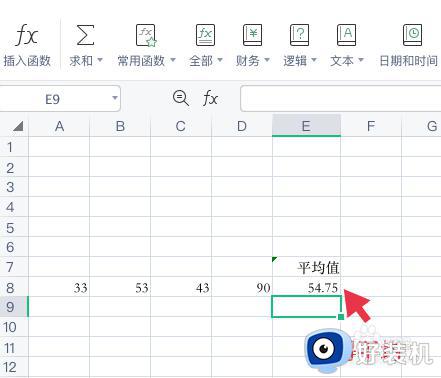Expand the 文本 dropdown arrow
Image resolution: width=441 pixels, height=378 pixels.
361,60
